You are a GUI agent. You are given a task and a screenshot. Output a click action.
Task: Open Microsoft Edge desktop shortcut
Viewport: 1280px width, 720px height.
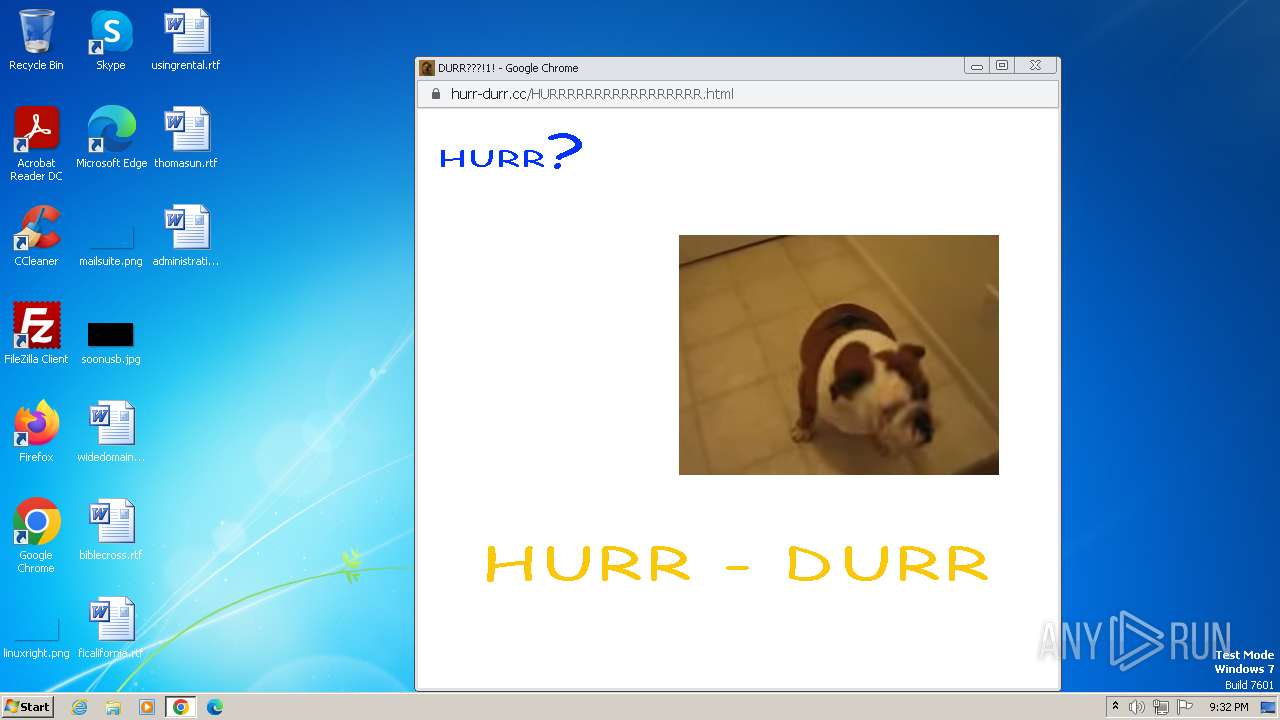tap(111, 138)
